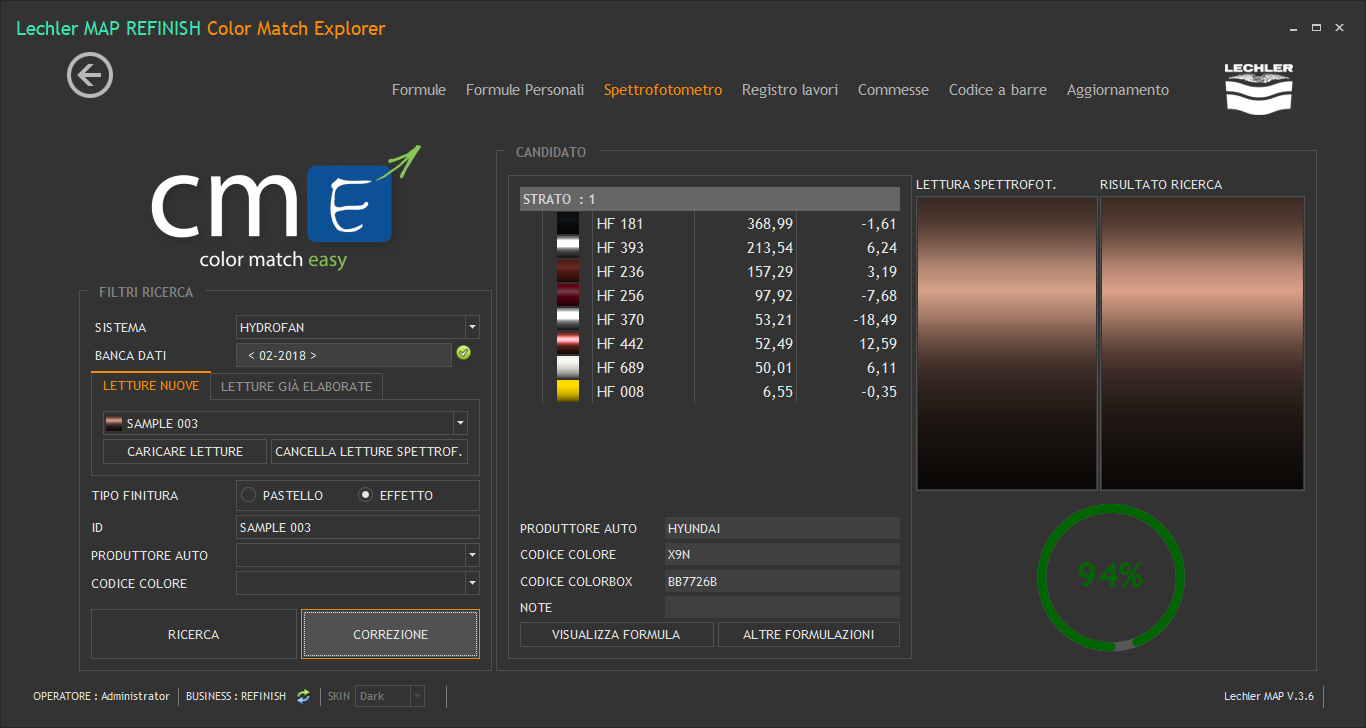Viewport: 1366px width, 728px height.
Task: Open the Registro lavori menu
Action: [790, 90]
